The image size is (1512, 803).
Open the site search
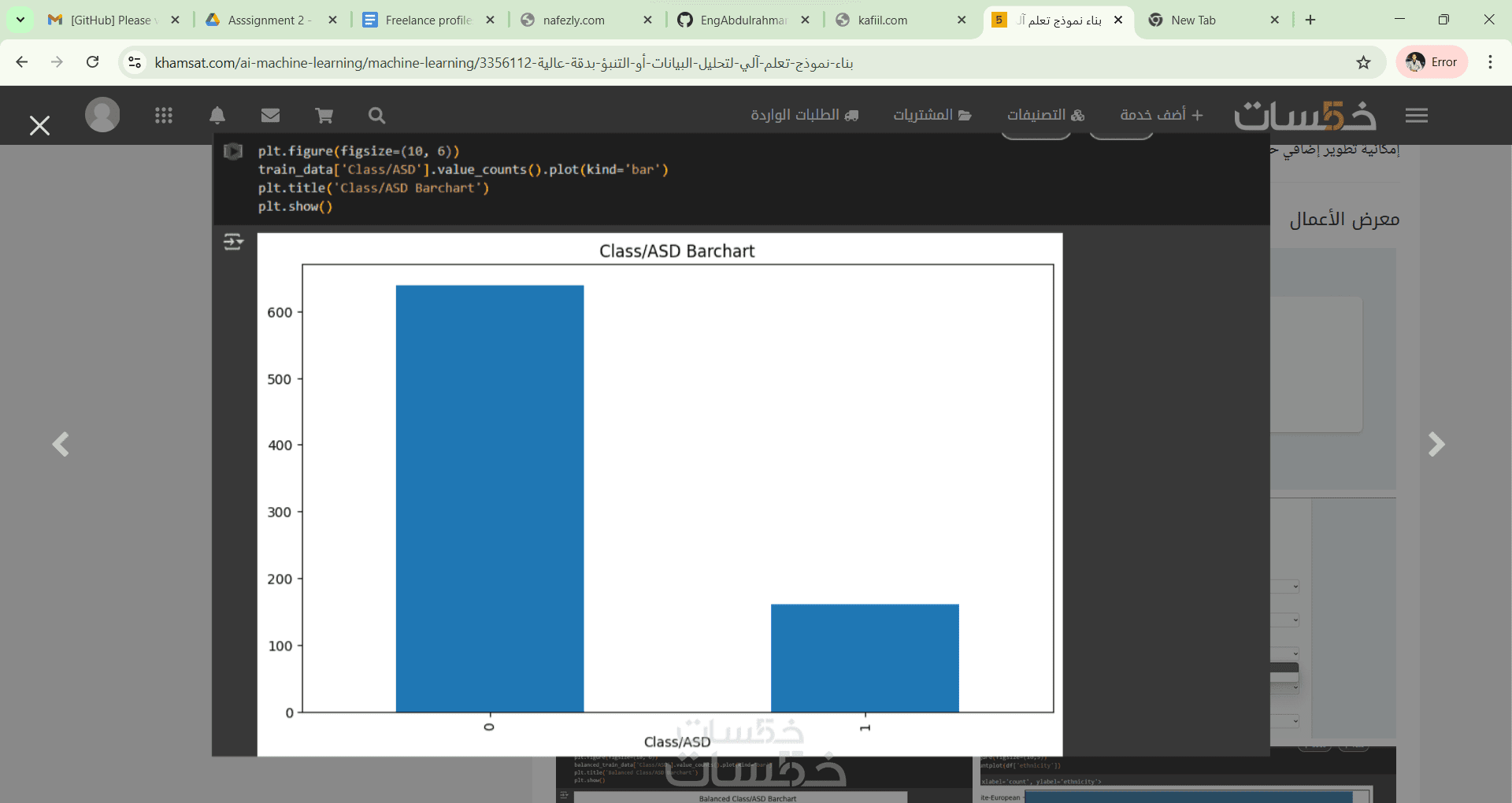376,116
